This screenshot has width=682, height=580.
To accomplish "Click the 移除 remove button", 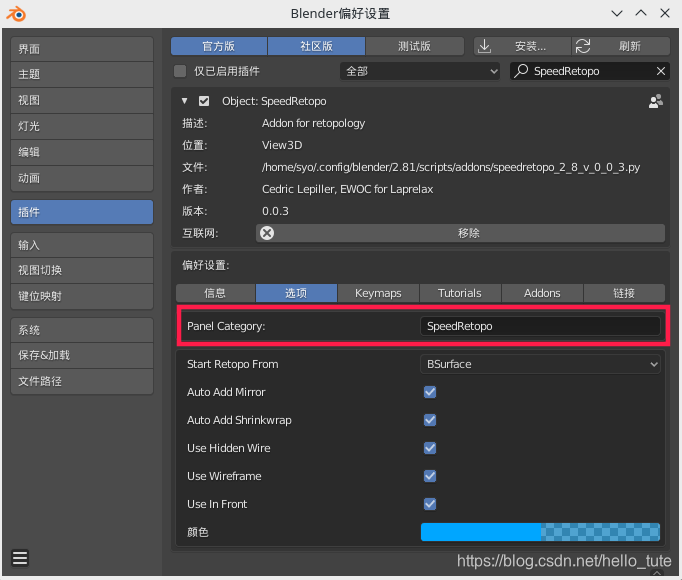I will [x=460, y=233].
